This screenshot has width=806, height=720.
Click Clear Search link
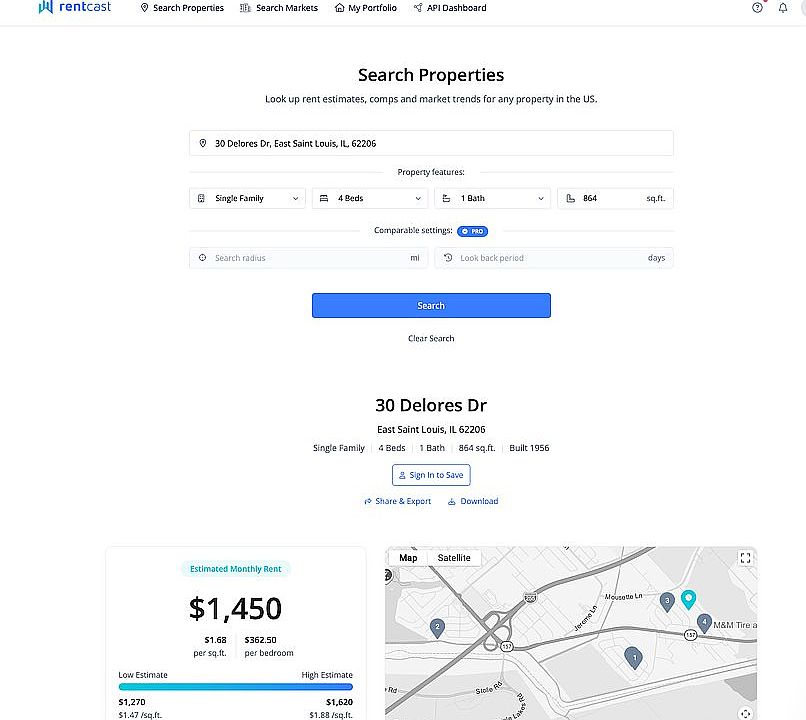click(431, 339)
